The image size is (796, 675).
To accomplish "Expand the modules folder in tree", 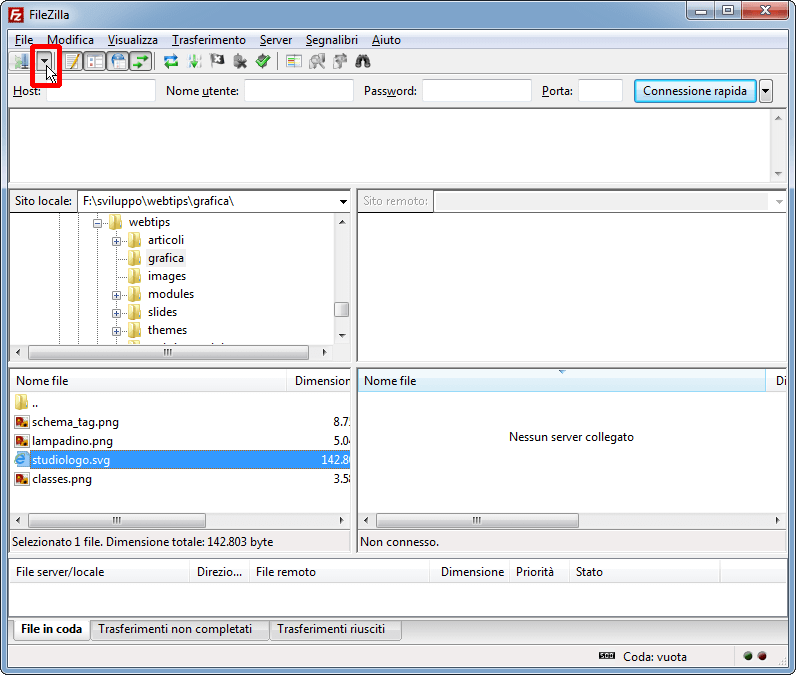I will [x=117, y=295].
